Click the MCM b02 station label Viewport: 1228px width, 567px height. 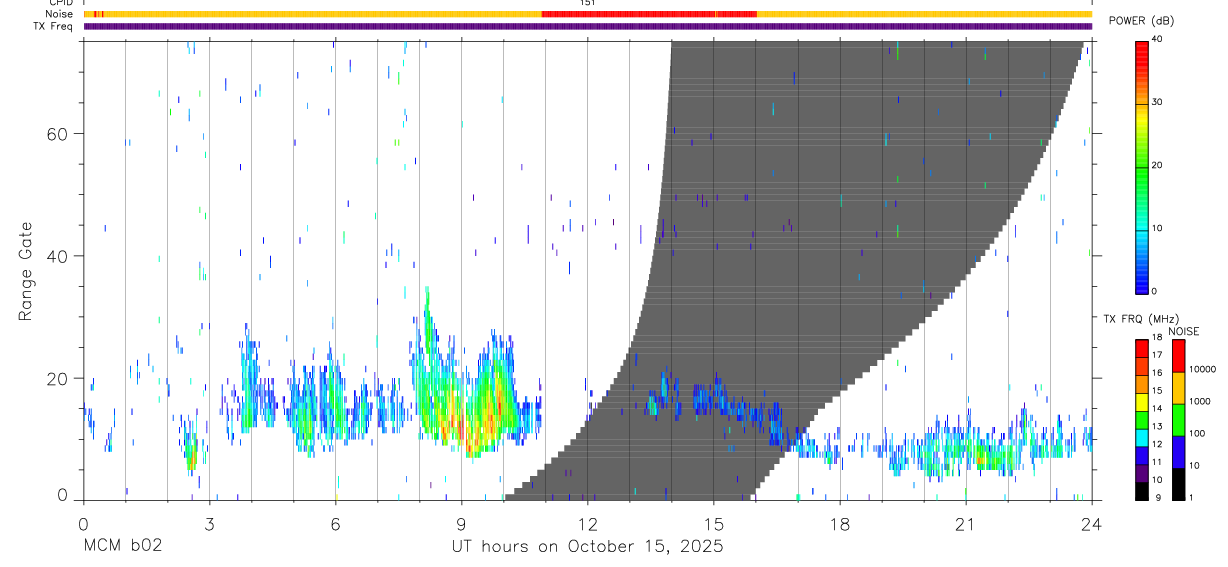tap(122, 546)
